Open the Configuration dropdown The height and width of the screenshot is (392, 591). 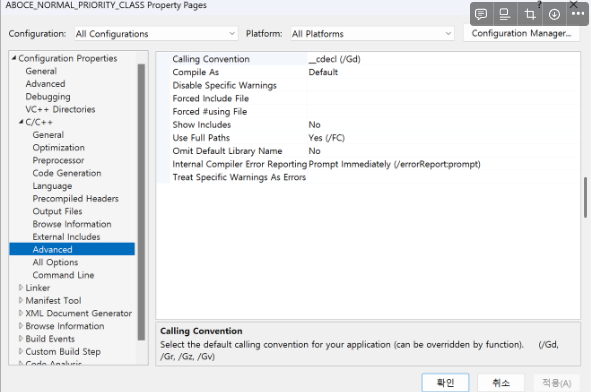(156, 34)
